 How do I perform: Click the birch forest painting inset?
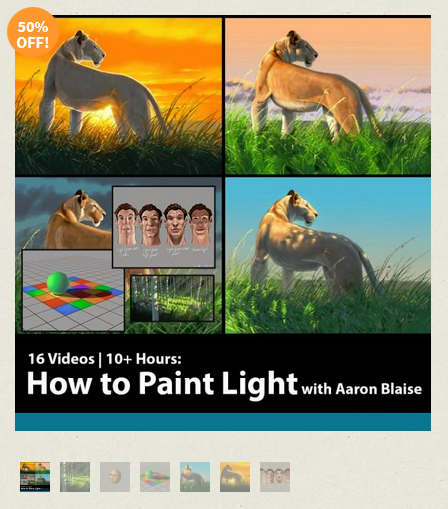click(x=172, y=298)
